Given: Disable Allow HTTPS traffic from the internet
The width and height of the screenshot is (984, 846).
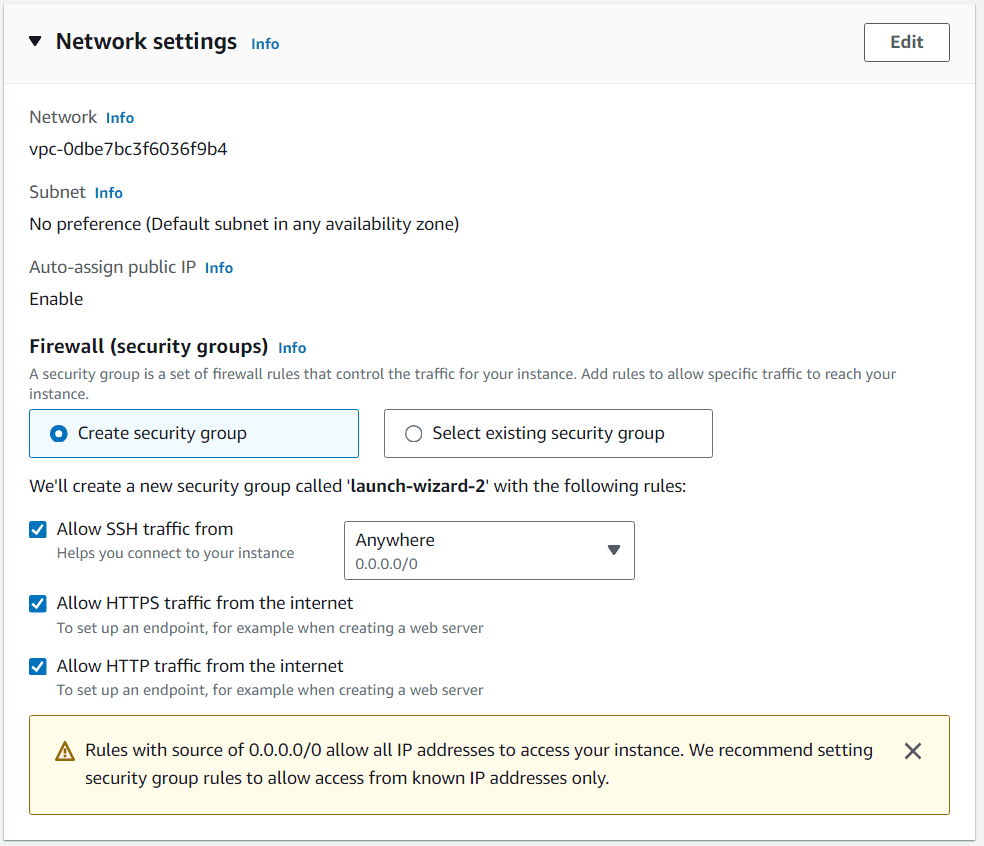Looking at the screenshot, I should click(x=37, y=604).
